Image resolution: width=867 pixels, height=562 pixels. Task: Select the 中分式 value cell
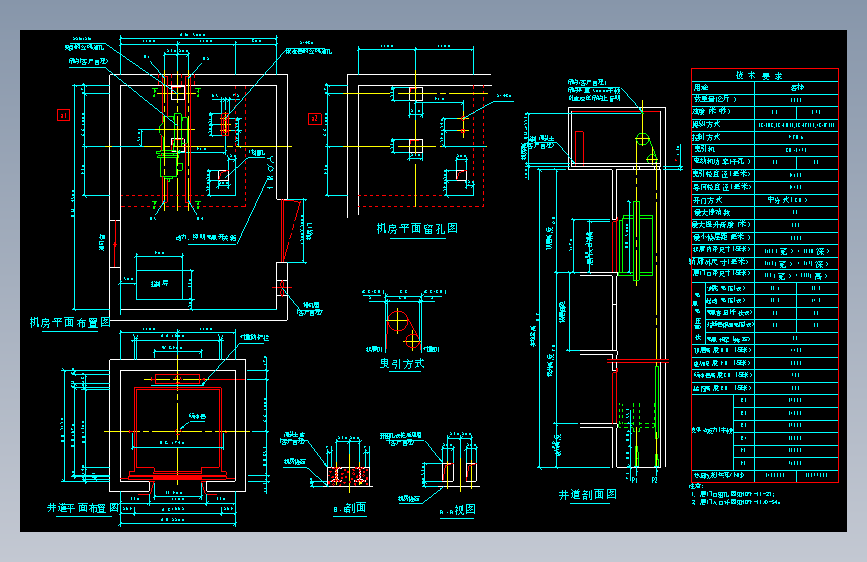tap(787, 200)
